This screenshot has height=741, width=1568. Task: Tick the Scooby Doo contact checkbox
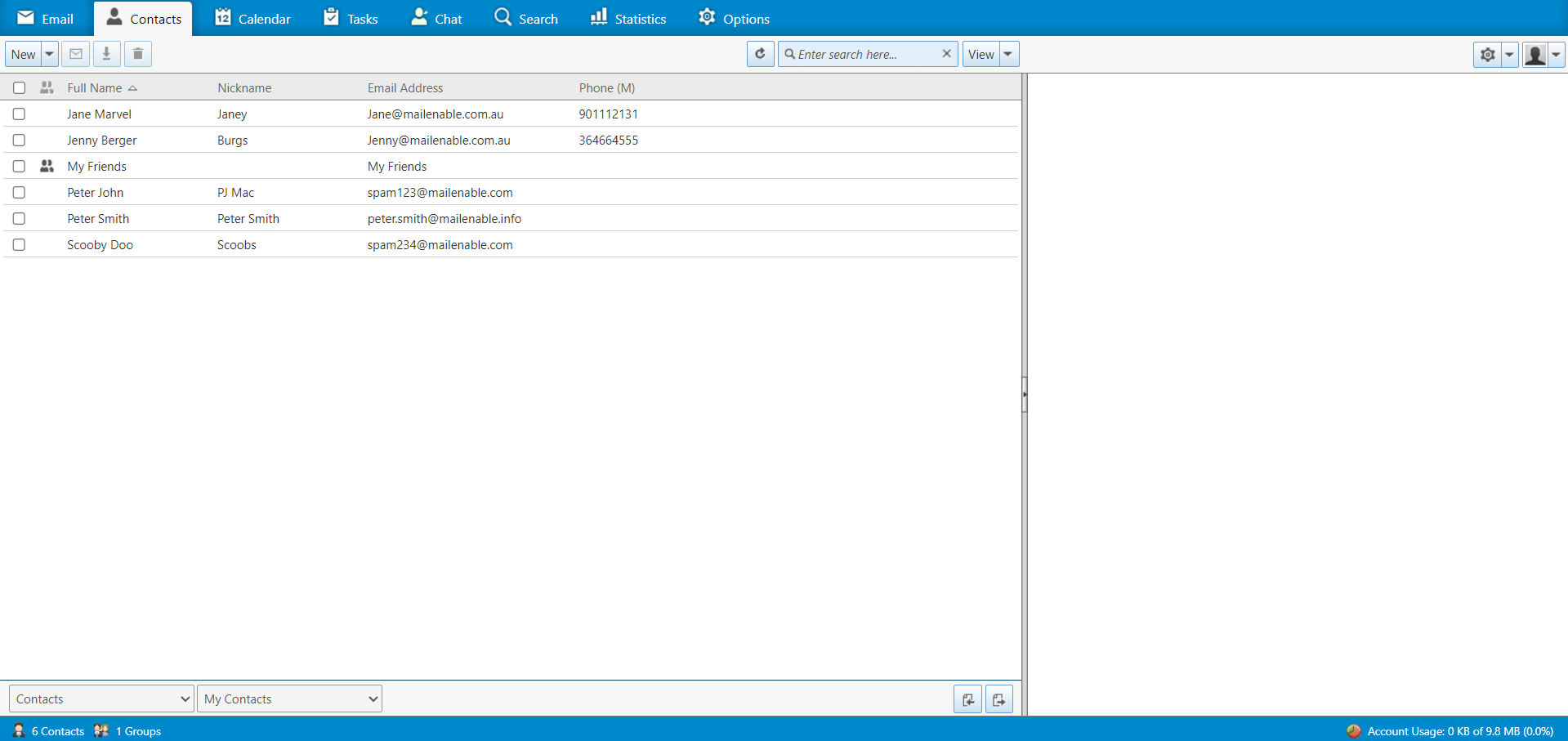19,245
